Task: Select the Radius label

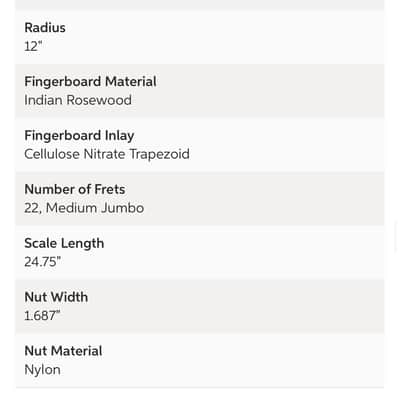Action: (45, 28)
